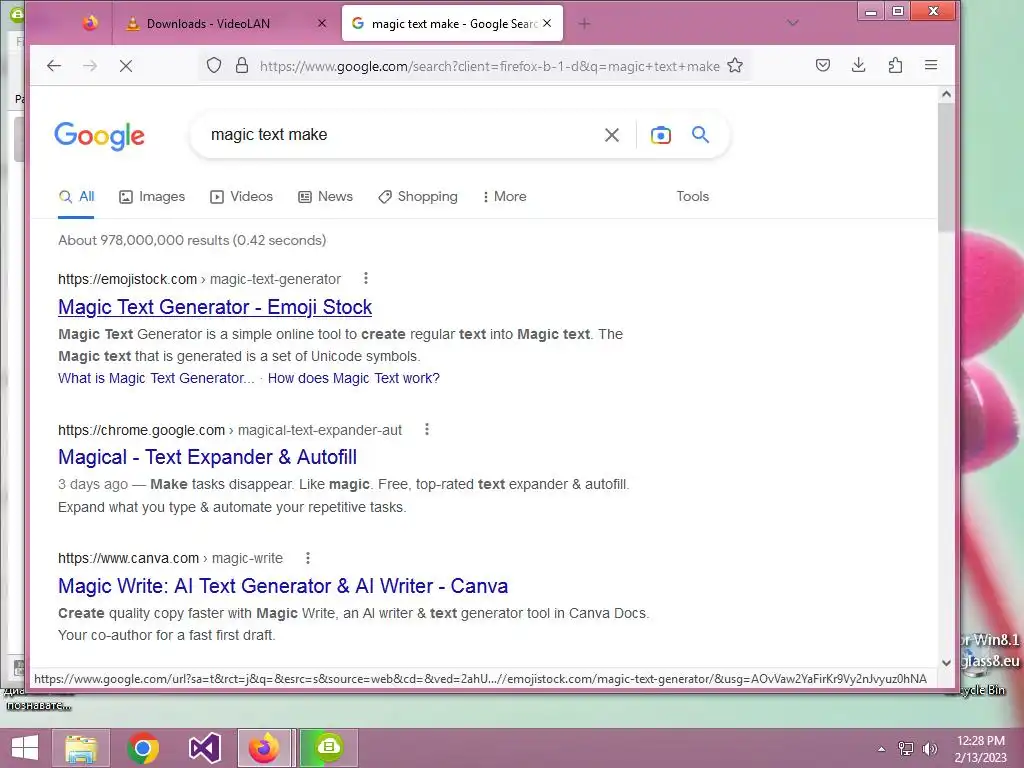Click the blue magnifier search button
This screenshot has height=768, width=1024.
pyautogui.click(x=701, y=135)
